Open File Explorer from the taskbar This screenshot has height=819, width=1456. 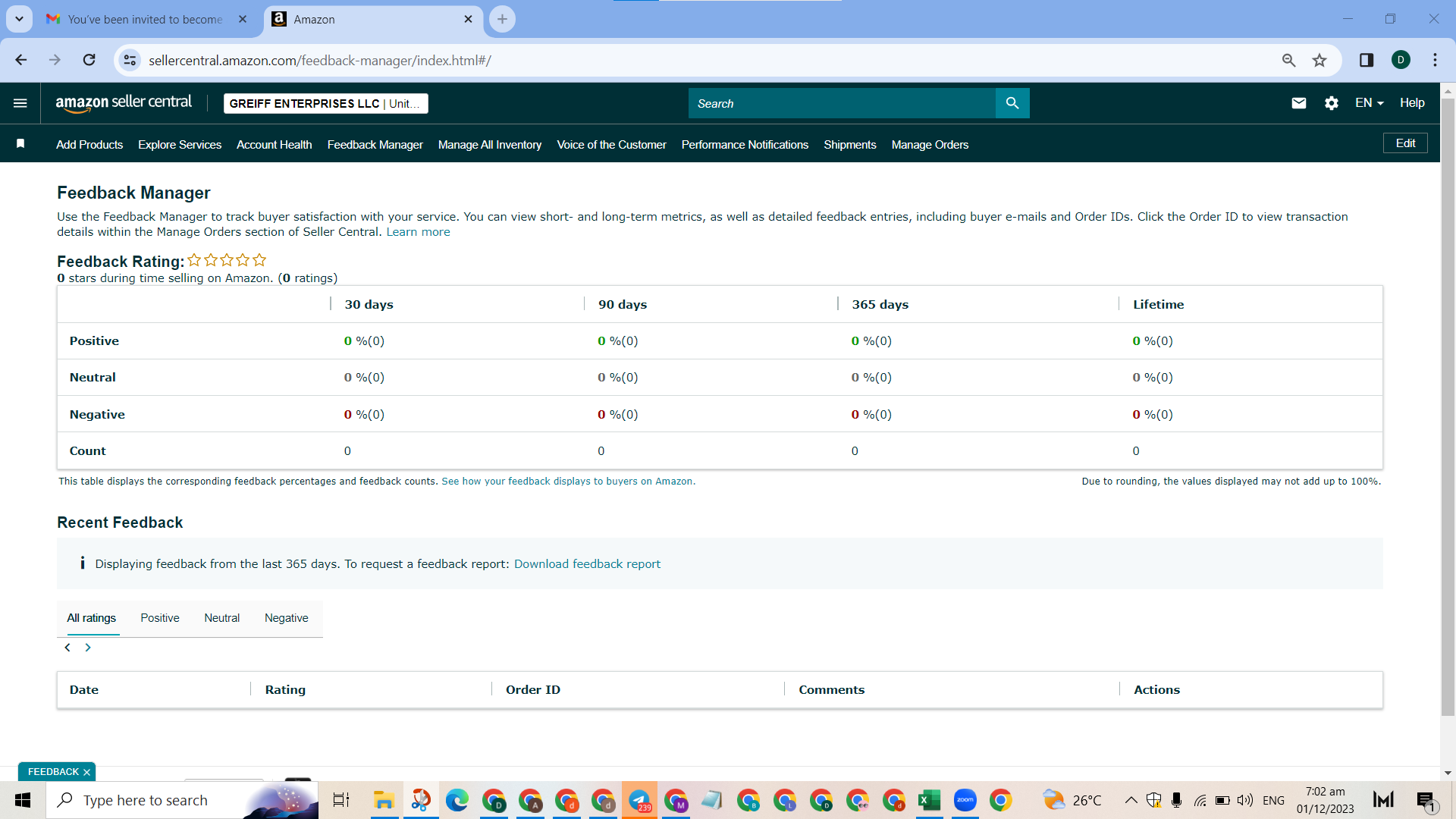384,800
